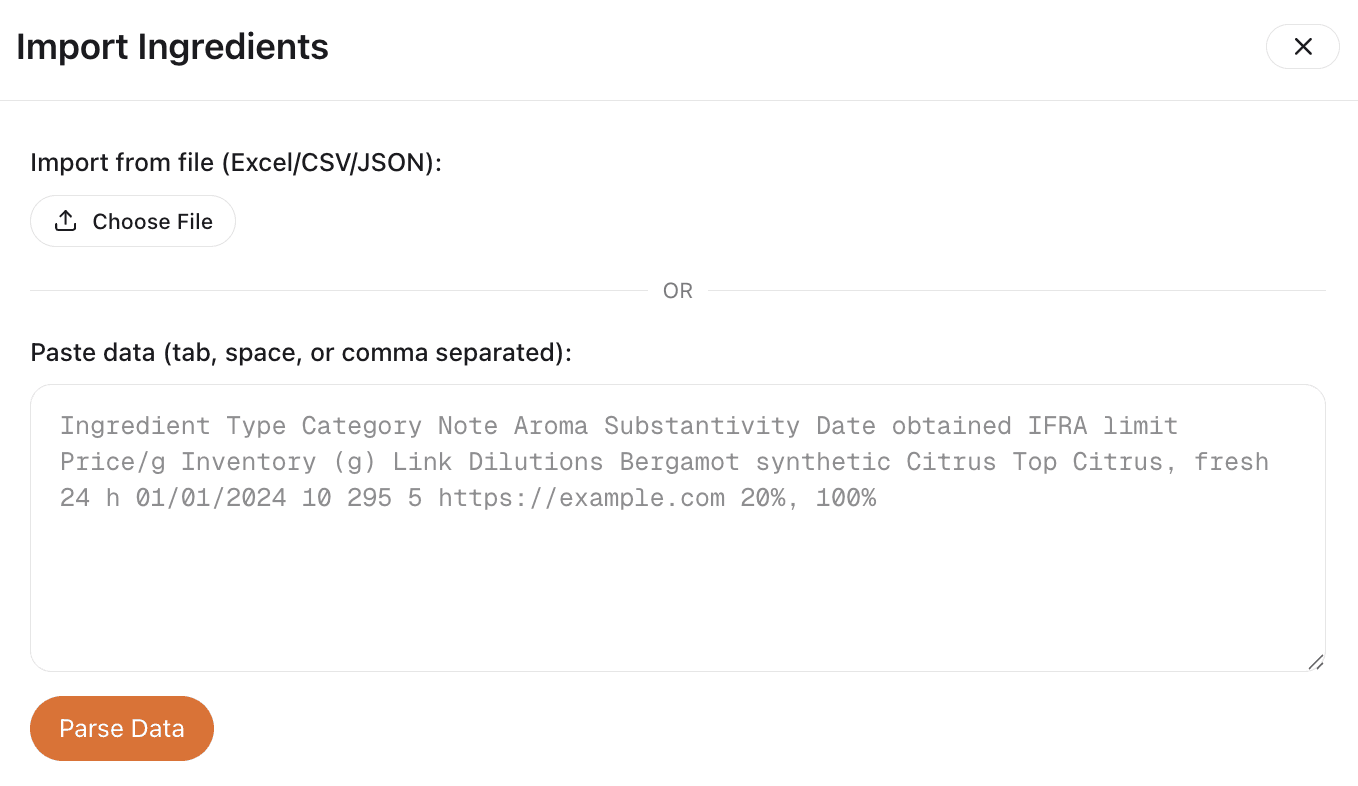Click the upload arrow icon

pyautogui.click(x=66, y=221)
